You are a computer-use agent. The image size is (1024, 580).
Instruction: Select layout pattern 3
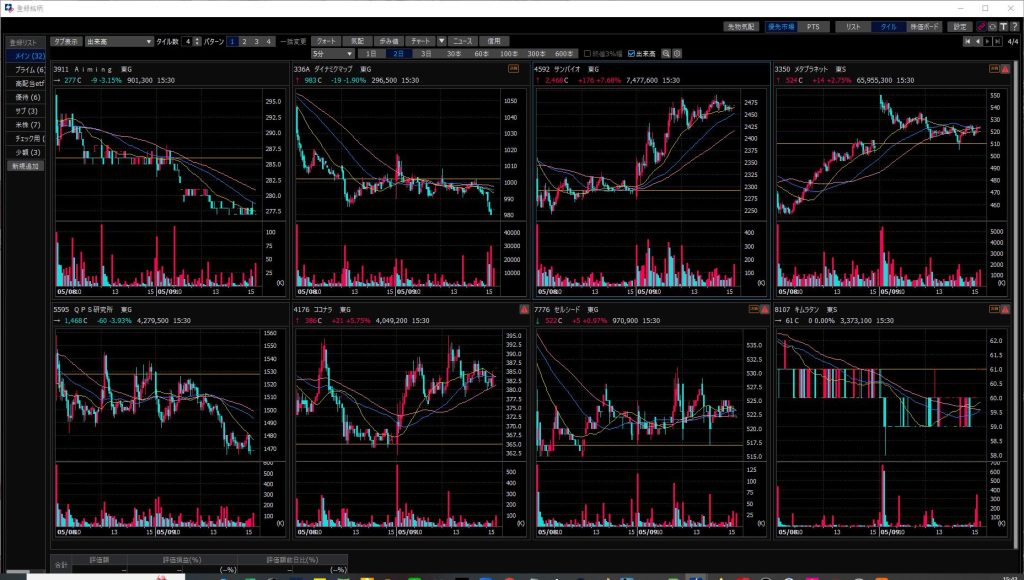256,41
